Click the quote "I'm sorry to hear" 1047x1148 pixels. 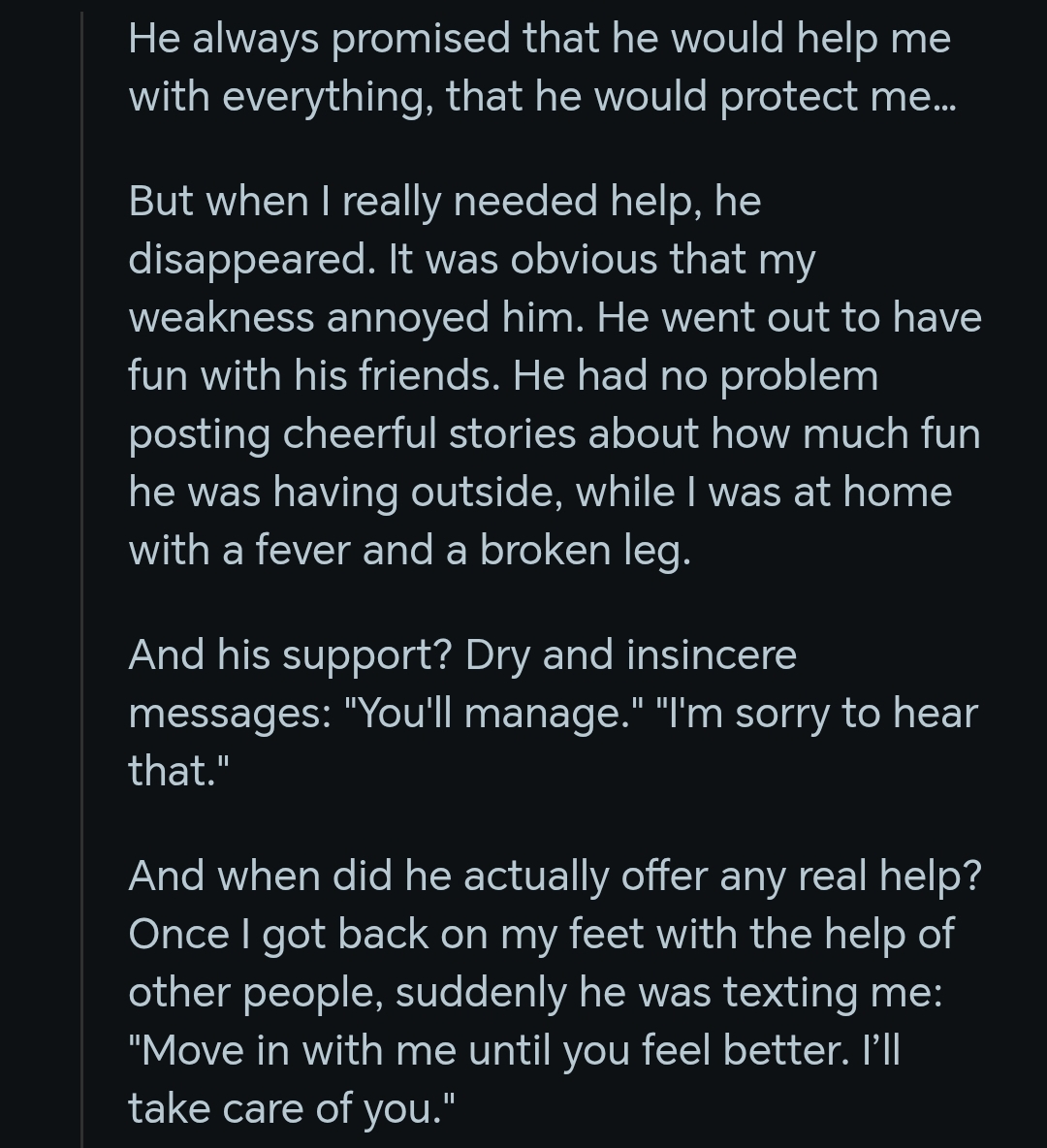point(817,713)
